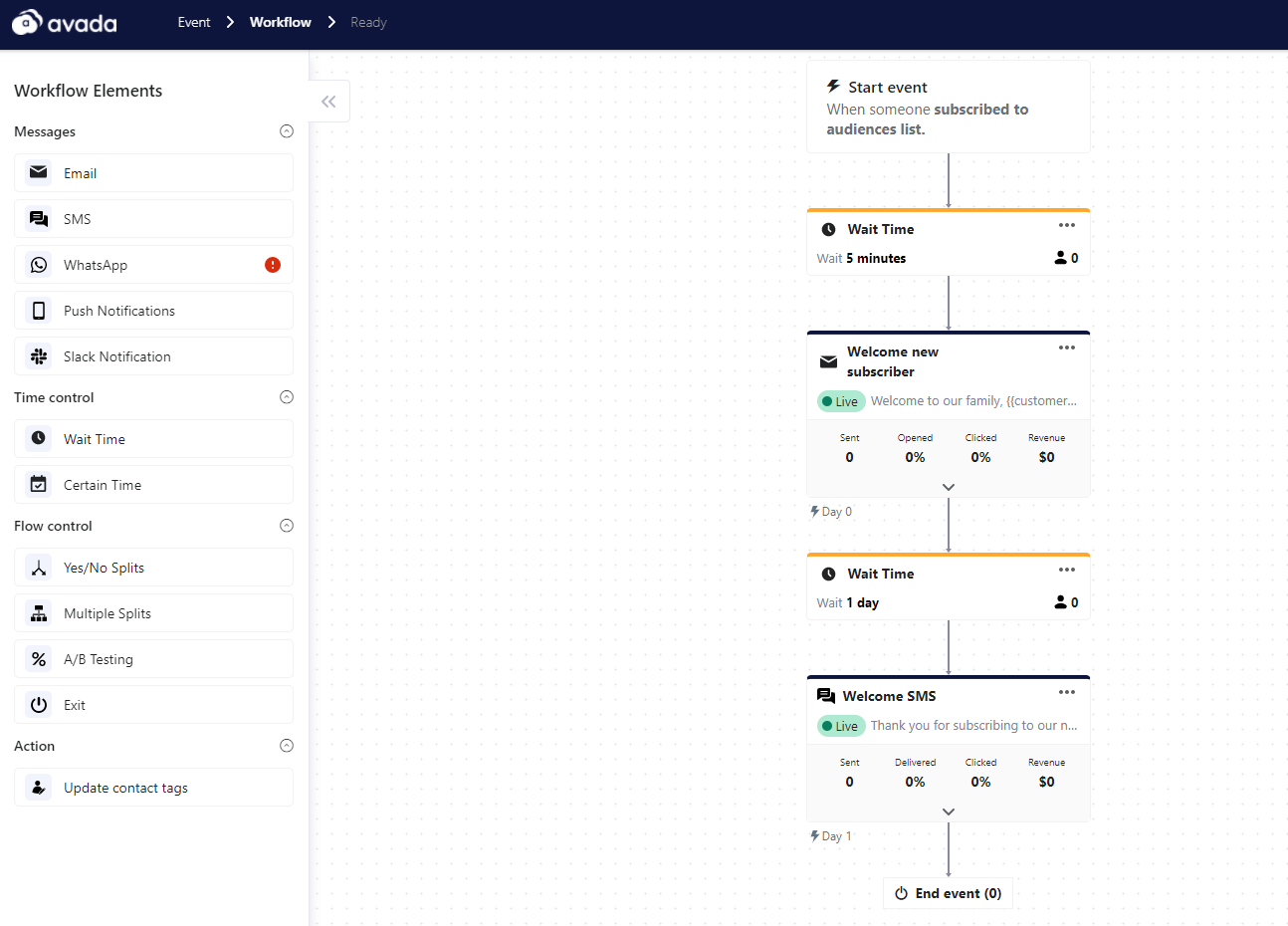Open the Ready breadcrumb step
The image size is (1288, 926).
(368, 22)
